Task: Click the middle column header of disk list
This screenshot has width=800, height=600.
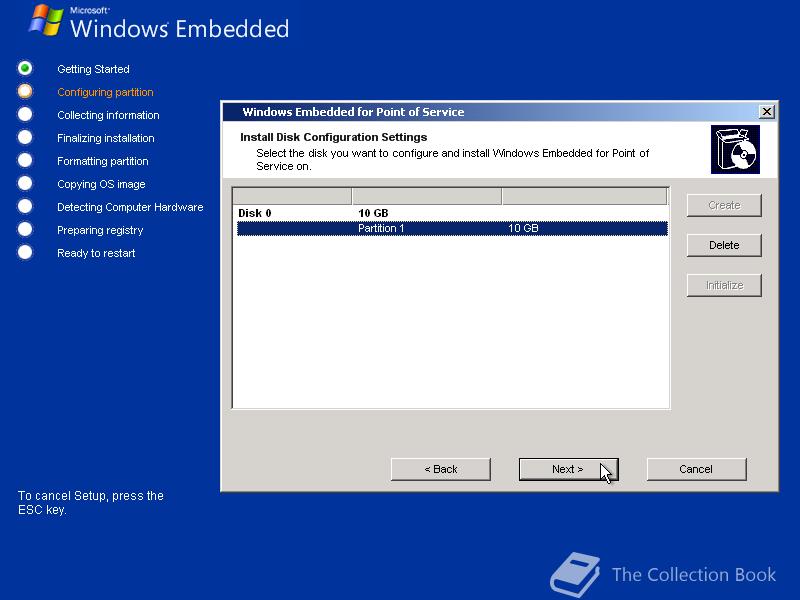Action: click(427, 196)
